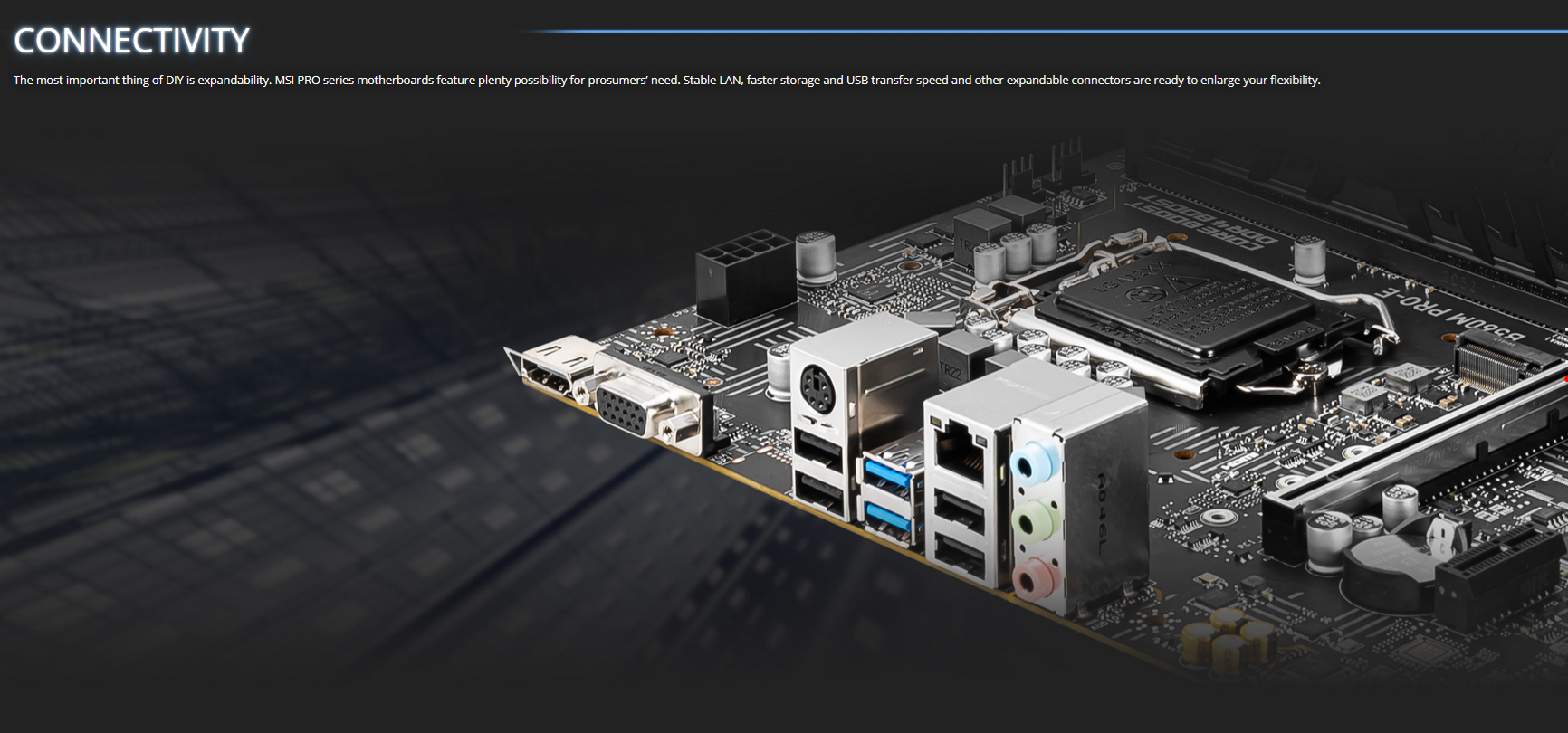The width and height of the screenshot is (1568, 733).
Task: Click the blue divider line beside heading
Action: tap(1041, 32)
